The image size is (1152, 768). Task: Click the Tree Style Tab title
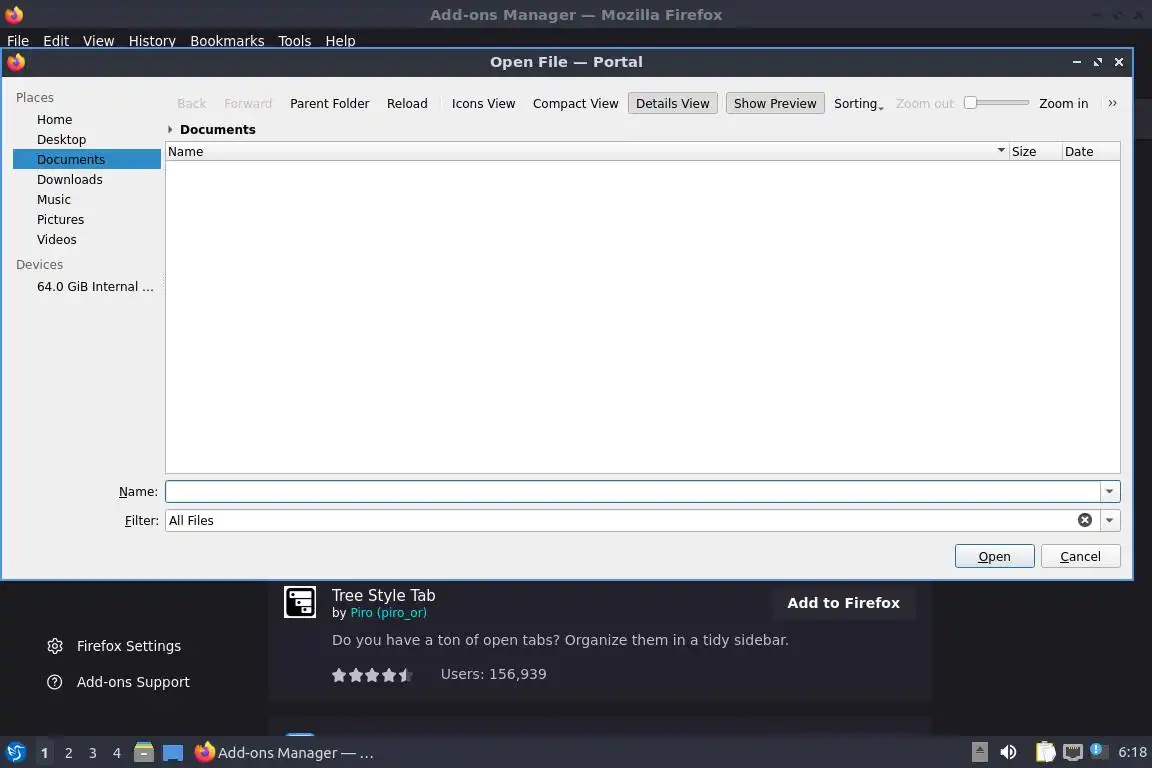(384, 595)
